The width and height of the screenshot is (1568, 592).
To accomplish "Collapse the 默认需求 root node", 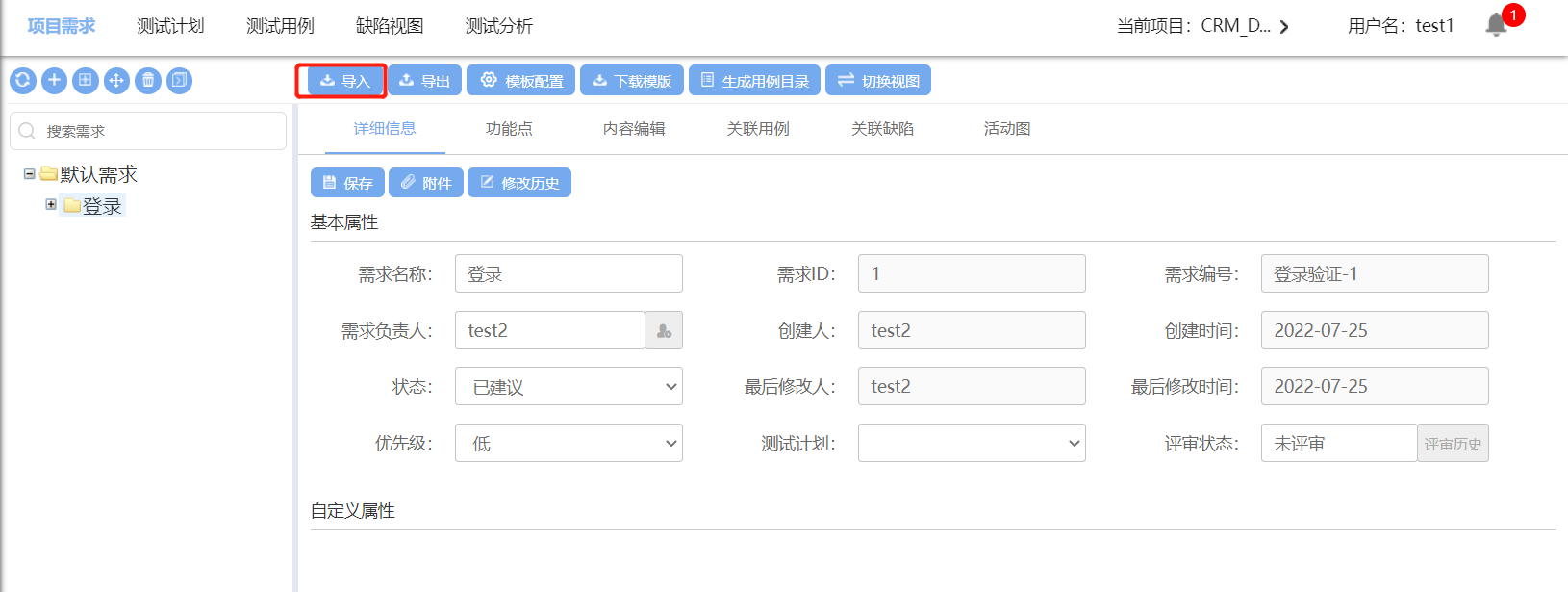I will point(30,174).
